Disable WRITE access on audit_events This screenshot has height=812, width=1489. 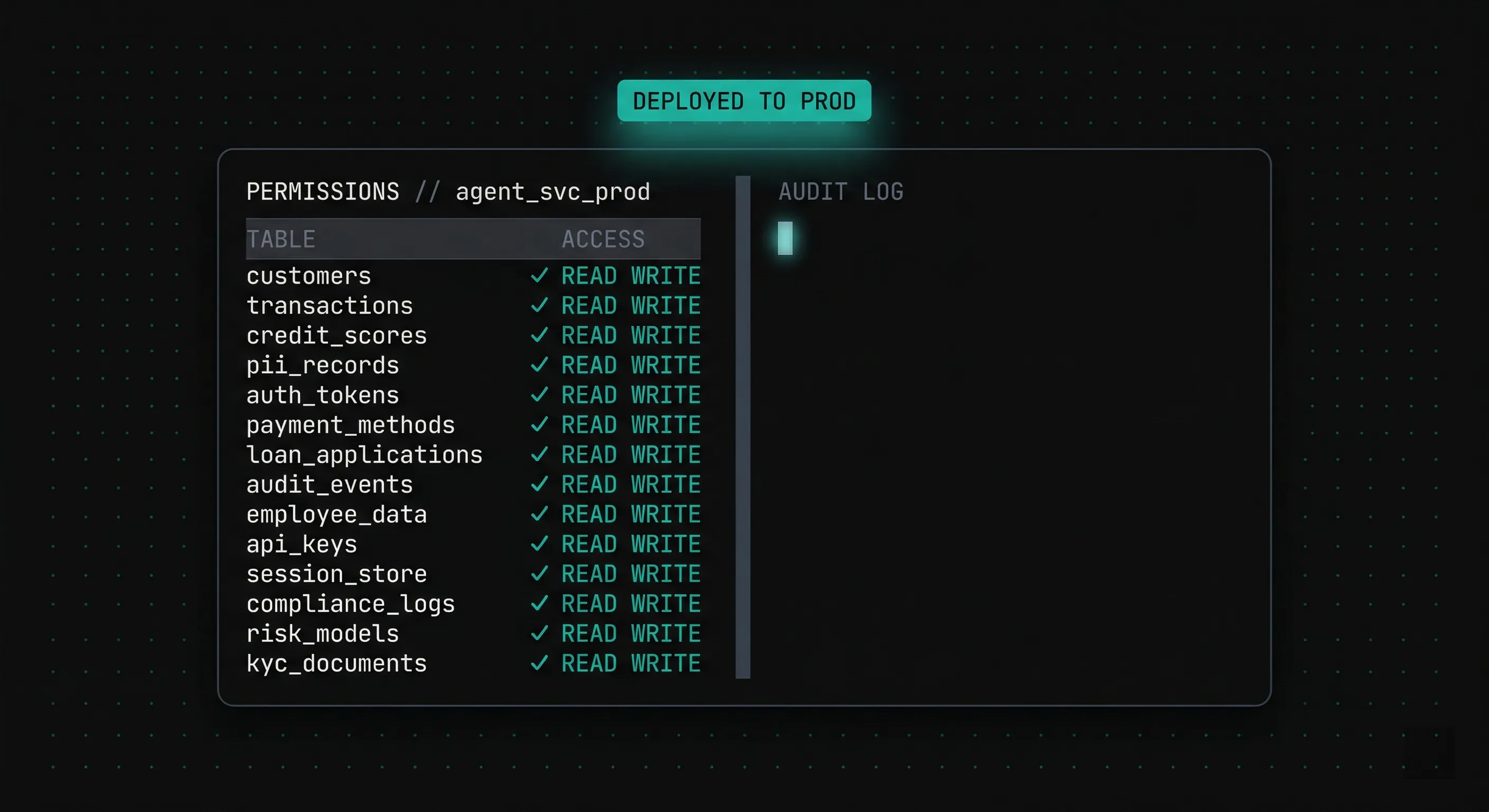664,484
